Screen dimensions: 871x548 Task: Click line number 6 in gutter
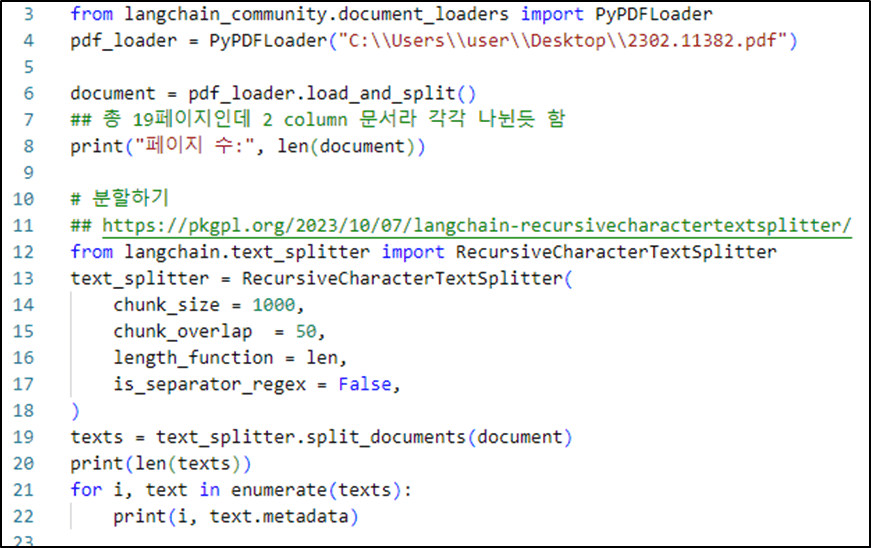(x=29, y=93)
